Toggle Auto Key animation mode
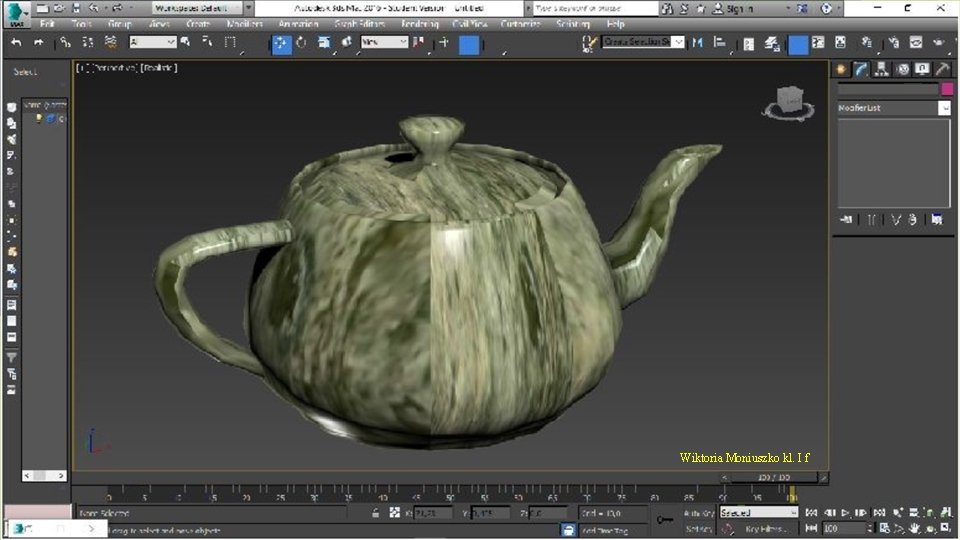Screen dimensions: 960x540 pyautogui.click(x=698, y=513)
